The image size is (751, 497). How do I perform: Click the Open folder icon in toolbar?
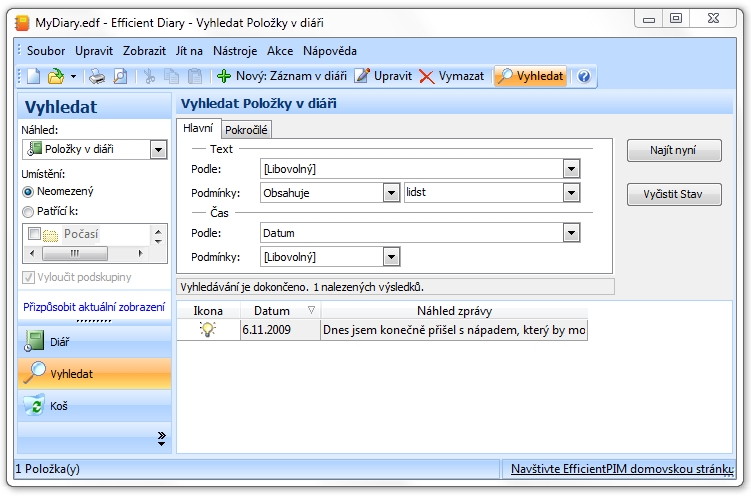(x=56, y=76)
